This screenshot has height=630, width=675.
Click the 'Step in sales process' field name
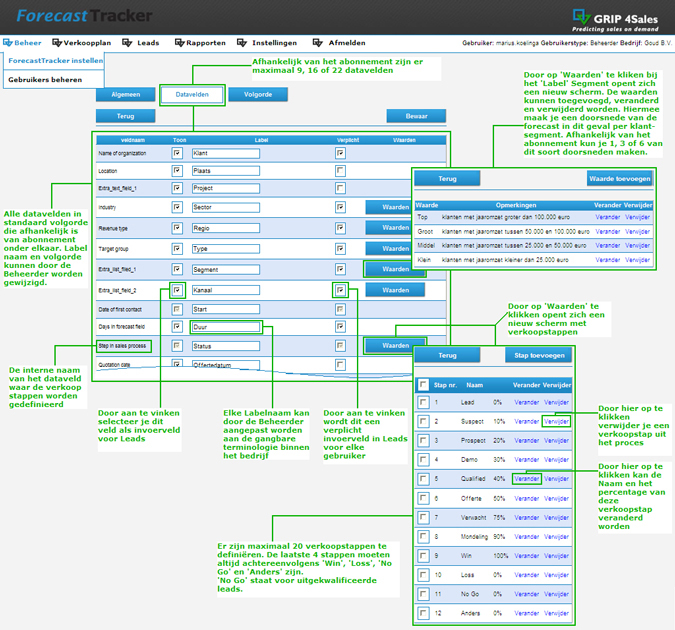[x=122, y=346]
